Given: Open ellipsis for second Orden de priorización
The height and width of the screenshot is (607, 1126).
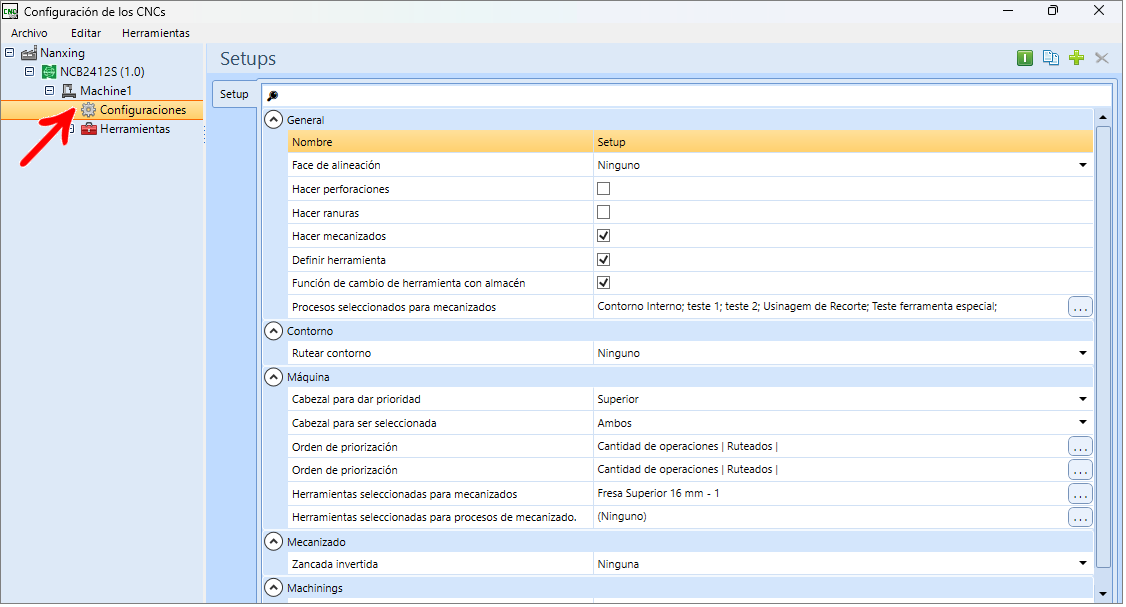Looking at the screenshot, I should point(1080,470).
